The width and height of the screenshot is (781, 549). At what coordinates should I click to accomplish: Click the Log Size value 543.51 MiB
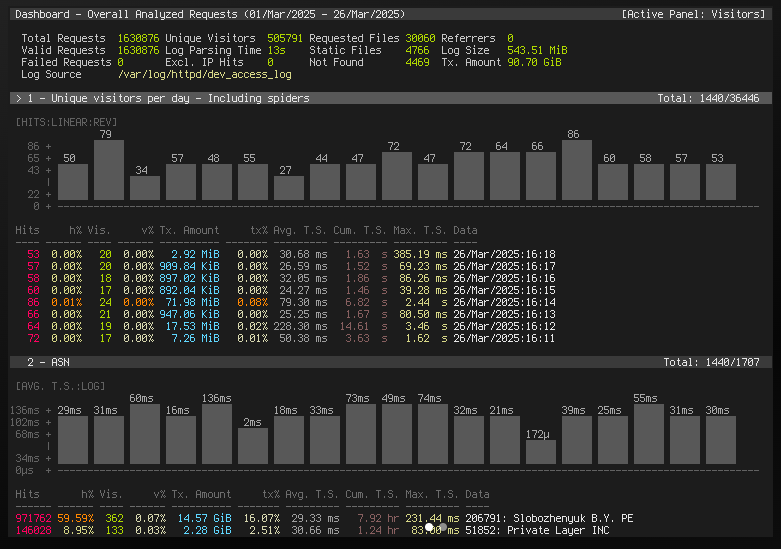(x=537, y=50)
